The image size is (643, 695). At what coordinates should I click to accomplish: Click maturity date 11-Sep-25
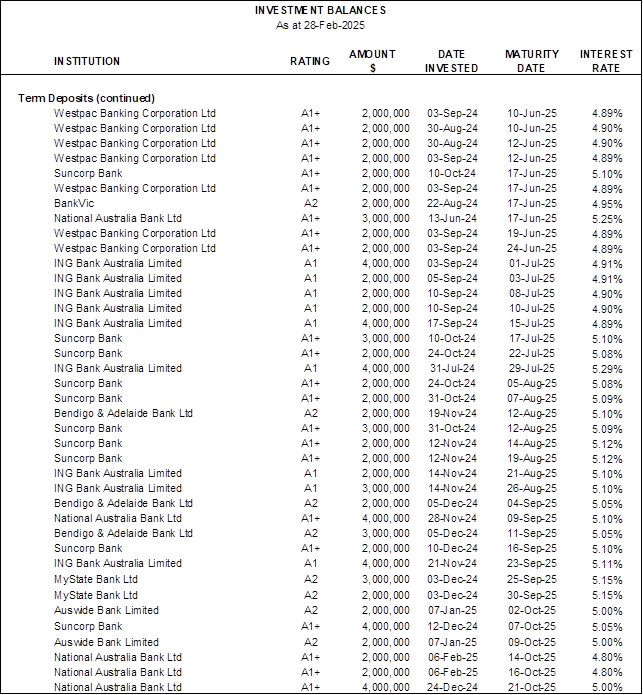click(532, 534)
